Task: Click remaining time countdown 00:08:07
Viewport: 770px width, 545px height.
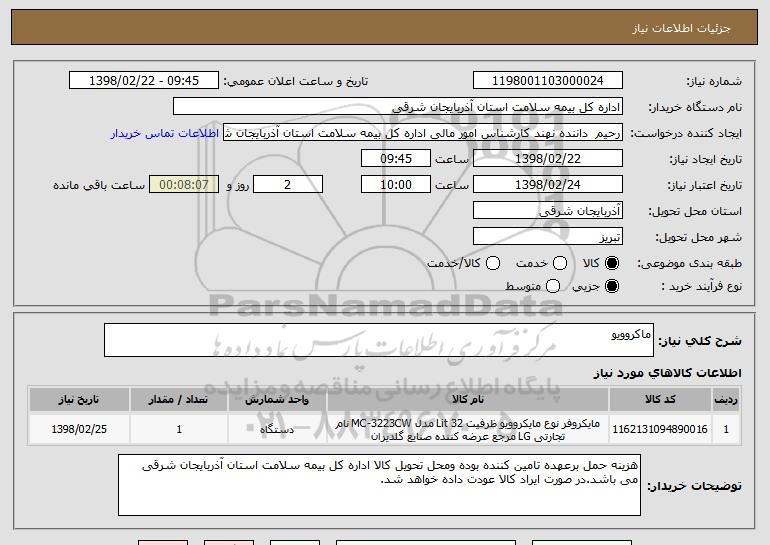Action: pyautogui.click(x=184, y=185)
